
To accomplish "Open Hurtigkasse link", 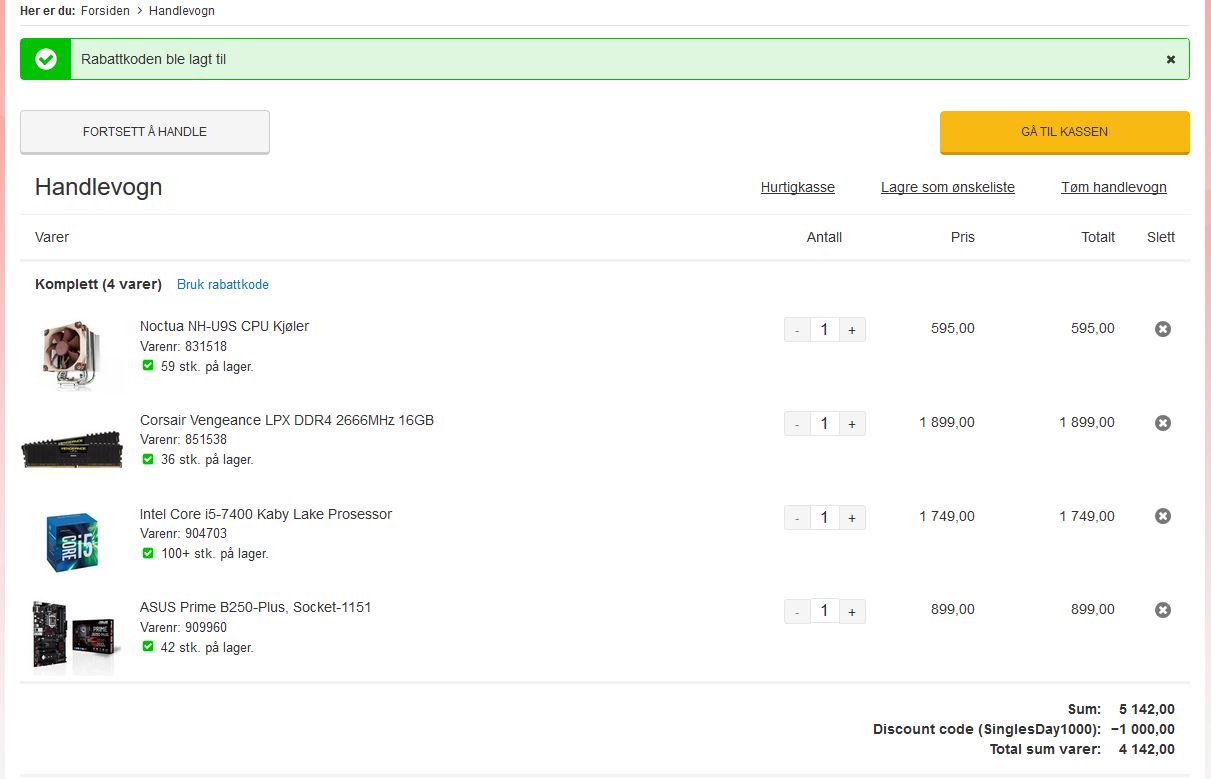I will pos(798,187).
